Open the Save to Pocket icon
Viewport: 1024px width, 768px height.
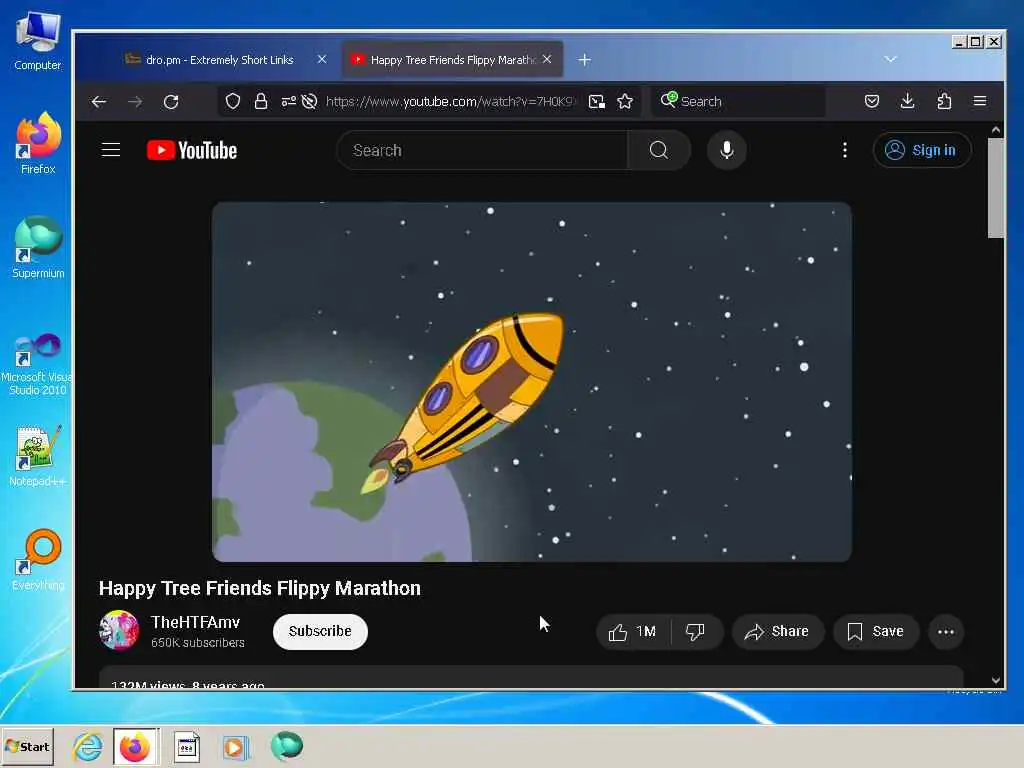pos(872,101)
